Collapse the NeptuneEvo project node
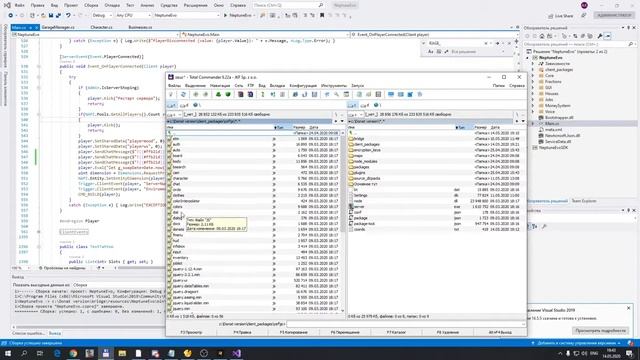The width and height of the screenshot is (640, 360). point(527,58)
